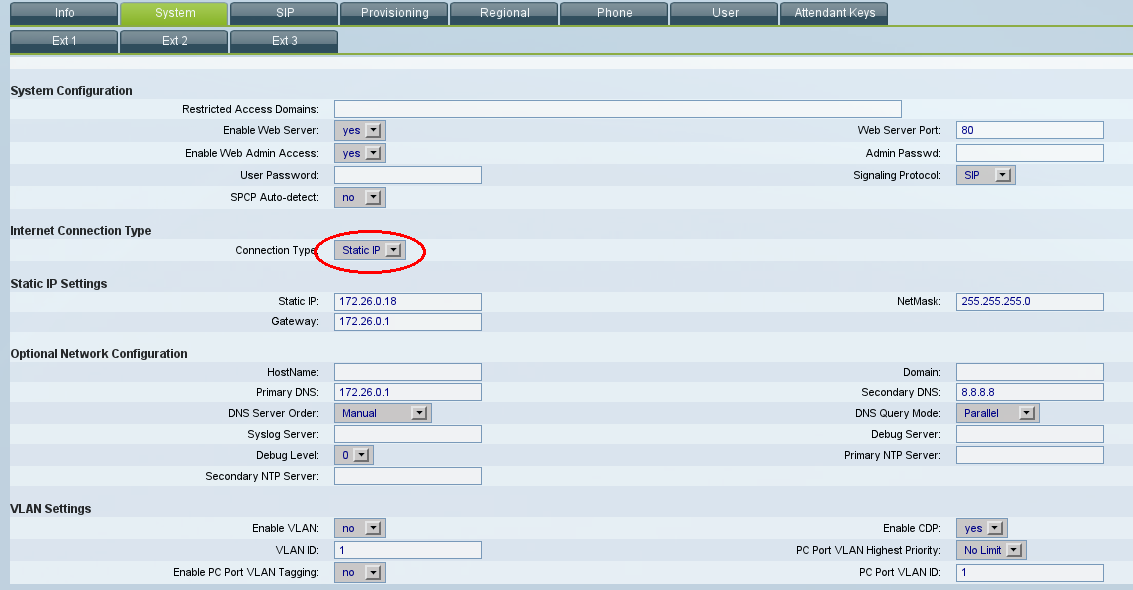Open the Regional tab

click(504, 13)
